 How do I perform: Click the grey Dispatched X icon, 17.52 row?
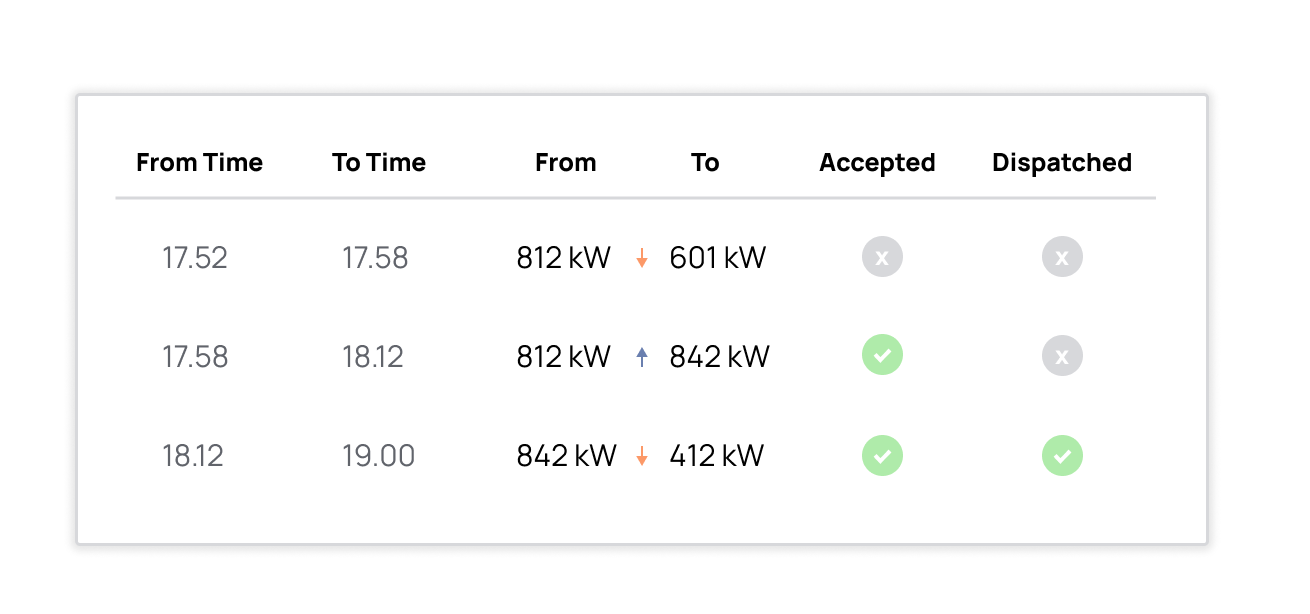click(1062, 257)
